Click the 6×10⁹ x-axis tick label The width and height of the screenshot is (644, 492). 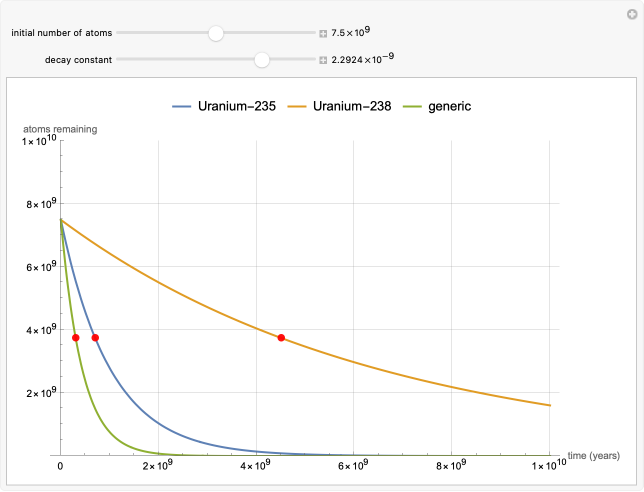pos(353,465)
